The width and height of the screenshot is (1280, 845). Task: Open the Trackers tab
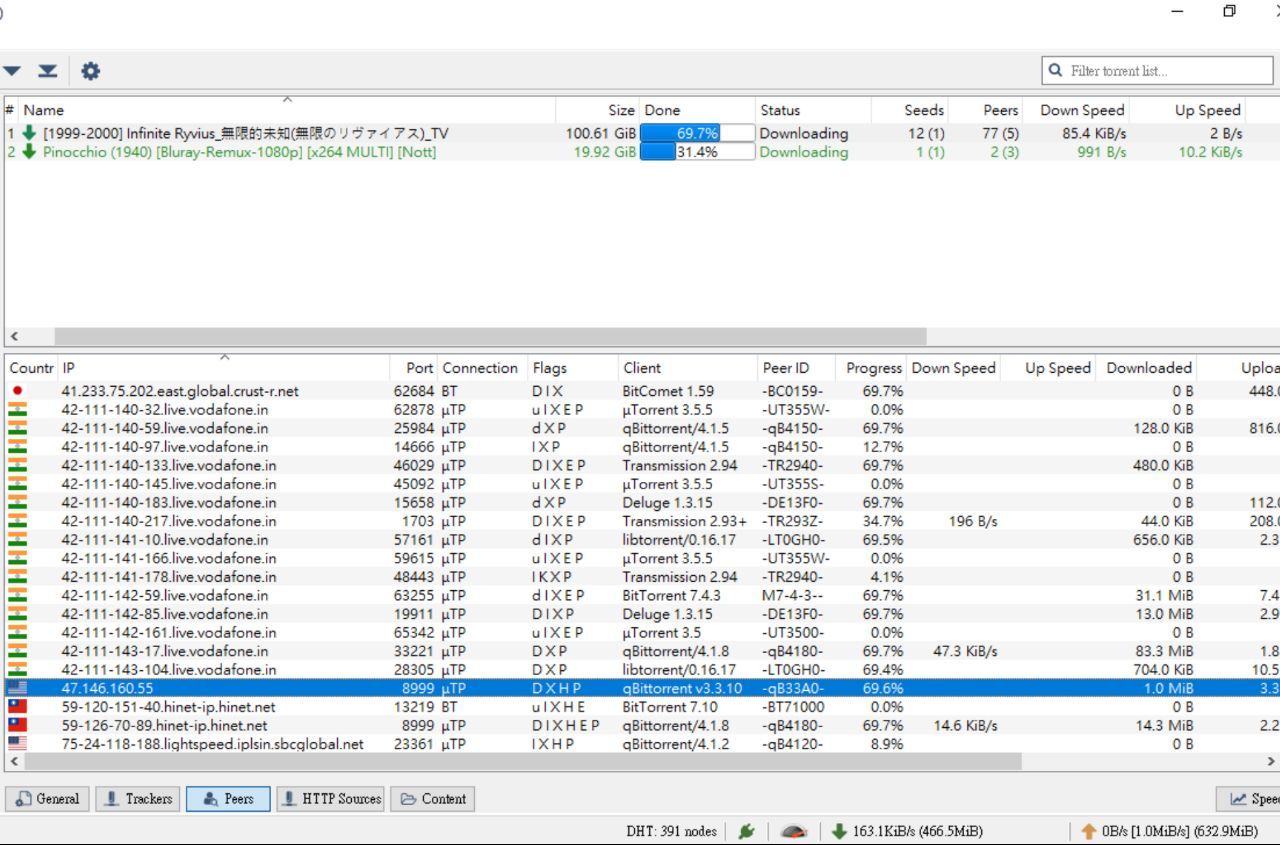[138, 799]
